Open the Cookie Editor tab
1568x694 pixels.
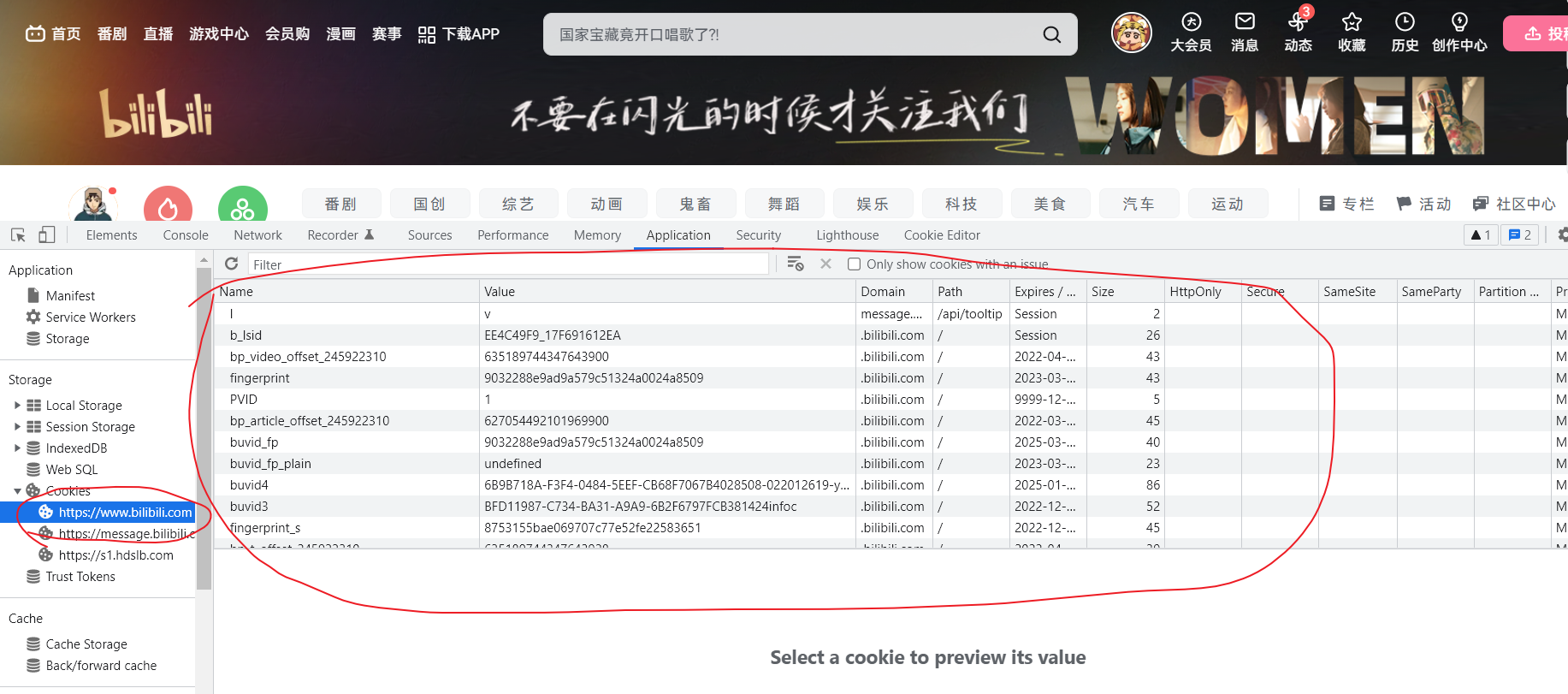tap(942, 234)
